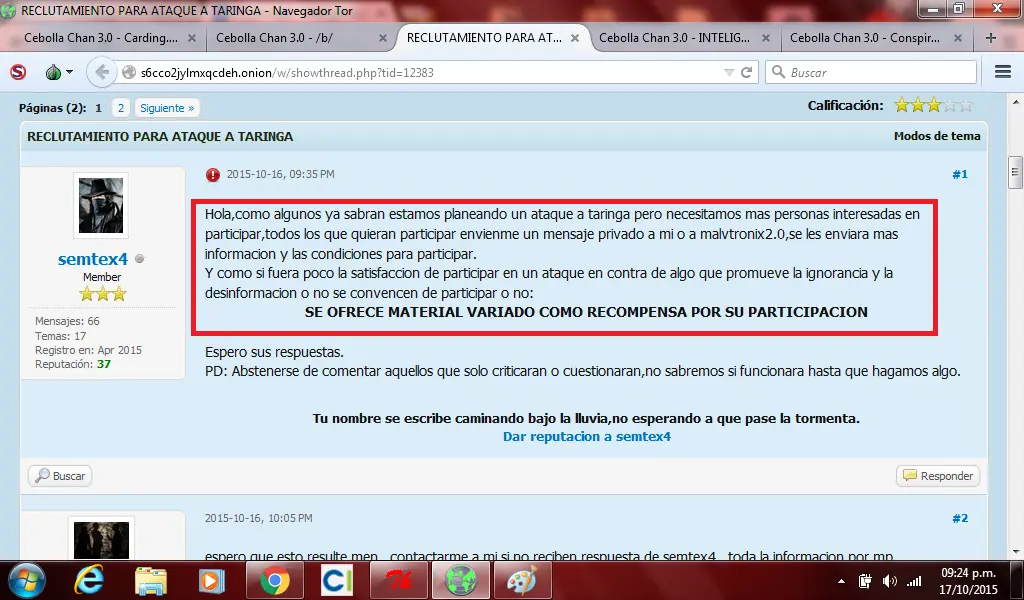Click the Siguiente » link
Screen dimensions: 1024x600
tap(167, 108)
